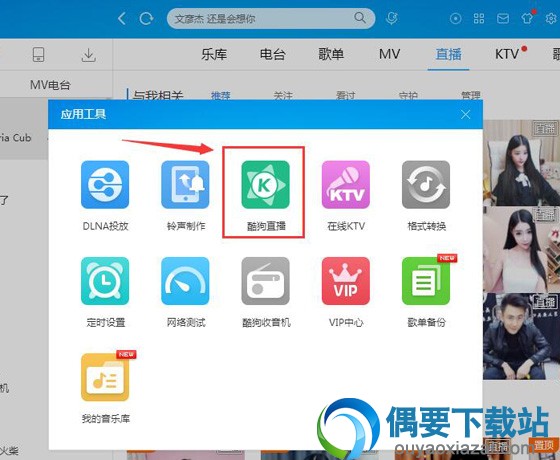Open the messages envelope icon
Screen dimensions: 560x460
point(503,19)
